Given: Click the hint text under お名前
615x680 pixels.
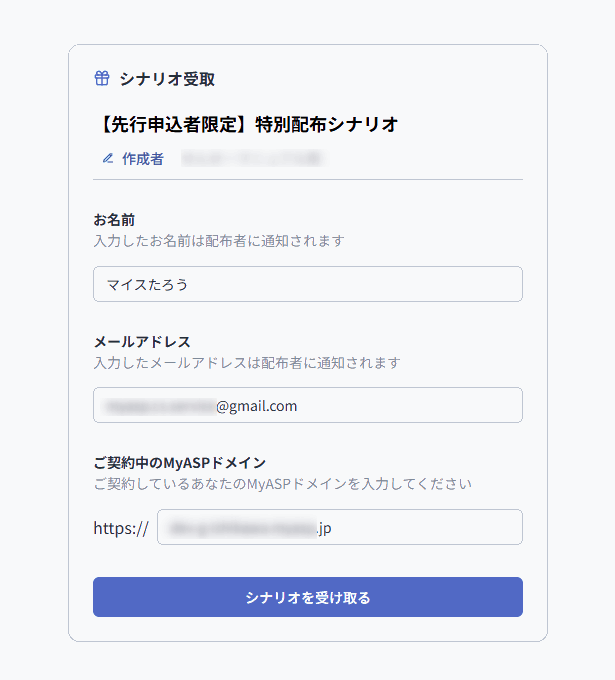Looking at the screenshot, I should tap(218, 241).
